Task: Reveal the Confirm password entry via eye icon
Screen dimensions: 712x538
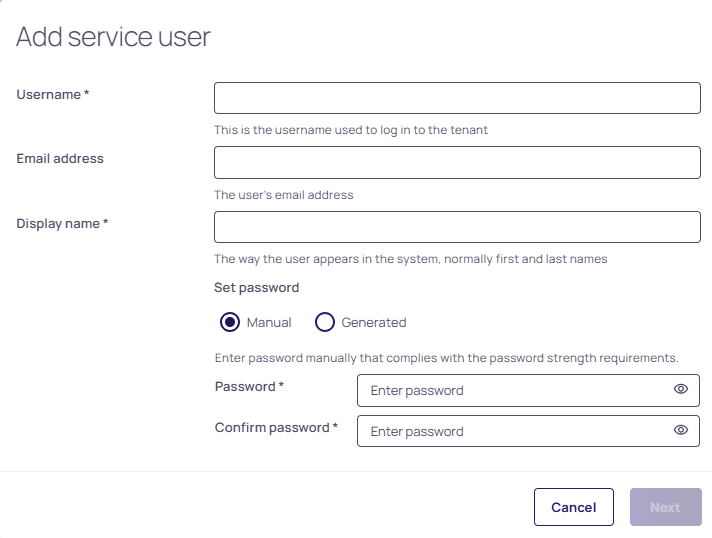Action: (681, 431)
